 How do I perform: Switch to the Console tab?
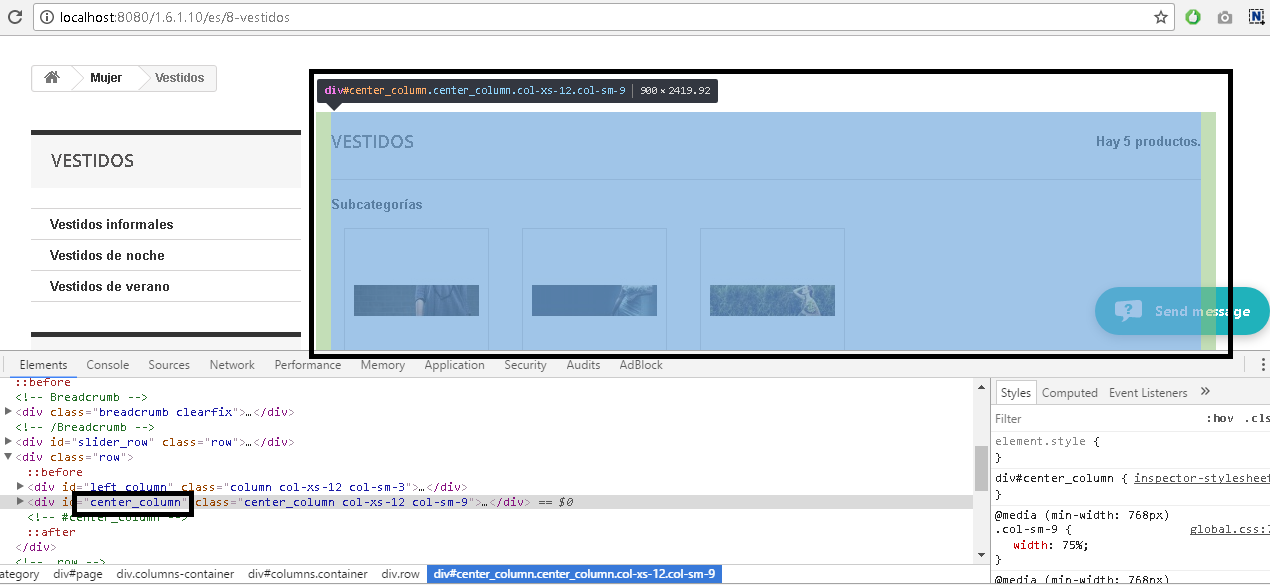click(x=107, y=365)
